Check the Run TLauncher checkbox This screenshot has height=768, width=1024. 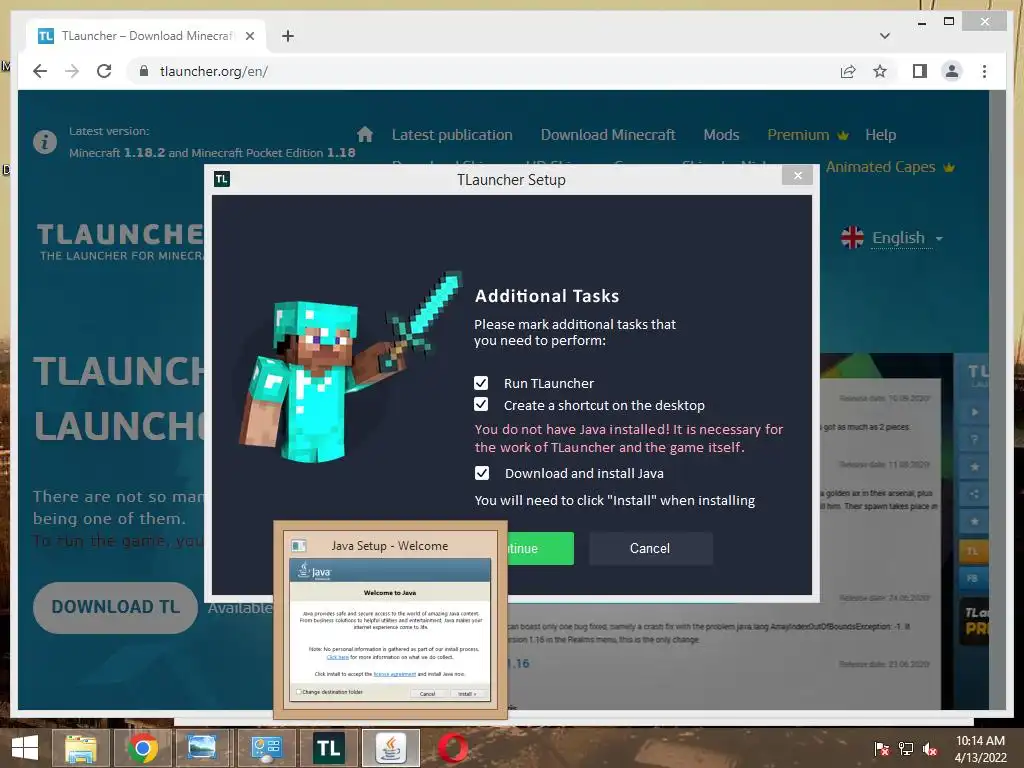pyautogui.click(x=481, y=383)
